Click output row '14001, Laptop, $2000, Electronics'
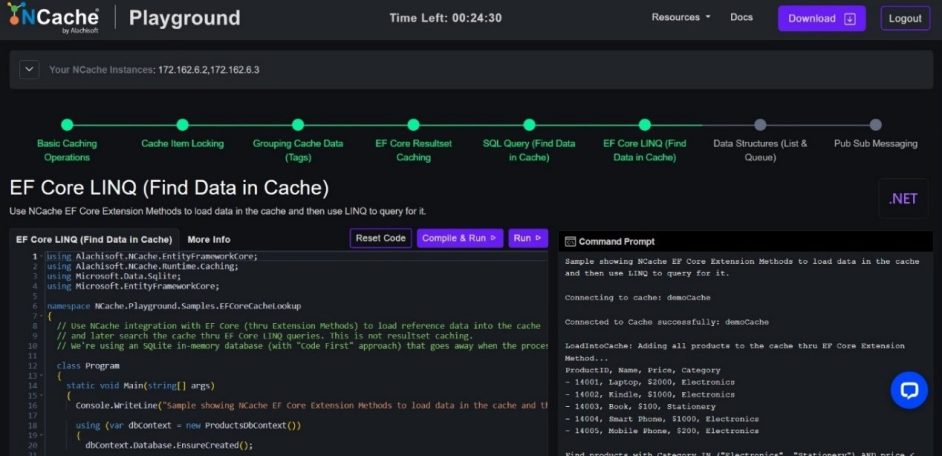 coord(649,382)
